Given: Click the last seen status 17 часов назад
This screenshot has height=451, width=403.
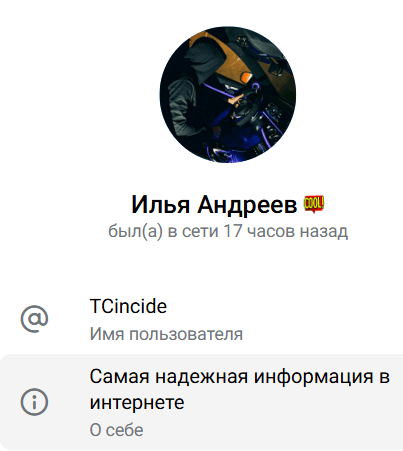Looking at the screenshot, I should (285, 231).
